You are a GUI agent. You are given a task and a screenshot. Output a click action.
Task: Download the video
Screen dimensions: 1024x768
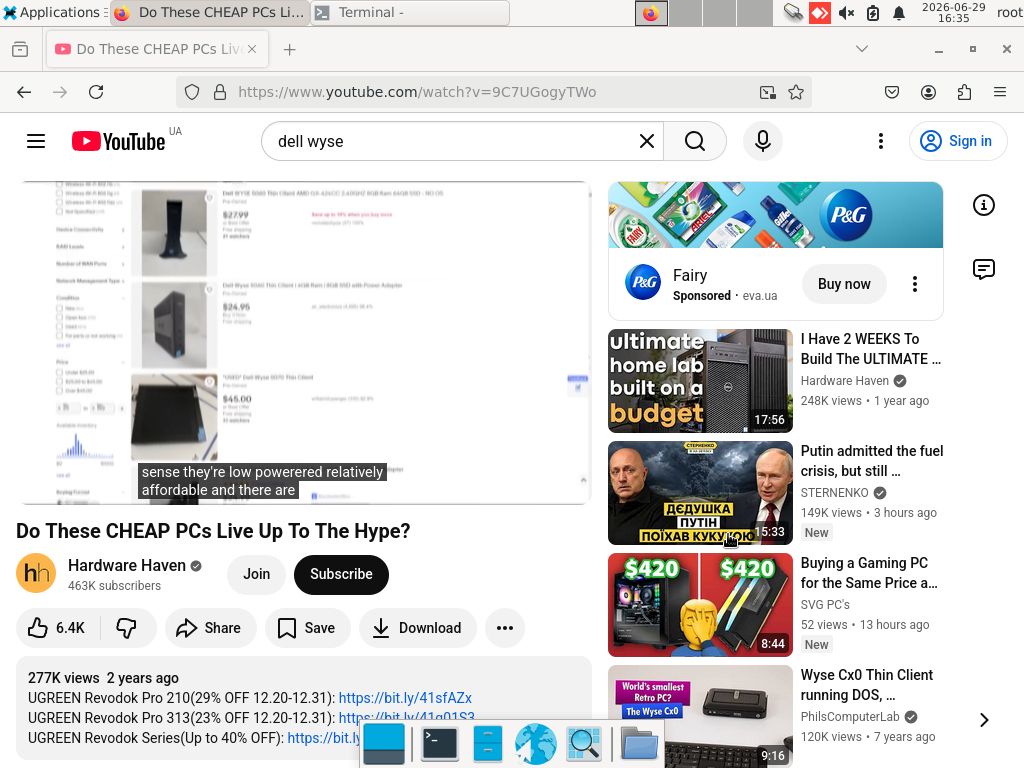coord(418,628)
